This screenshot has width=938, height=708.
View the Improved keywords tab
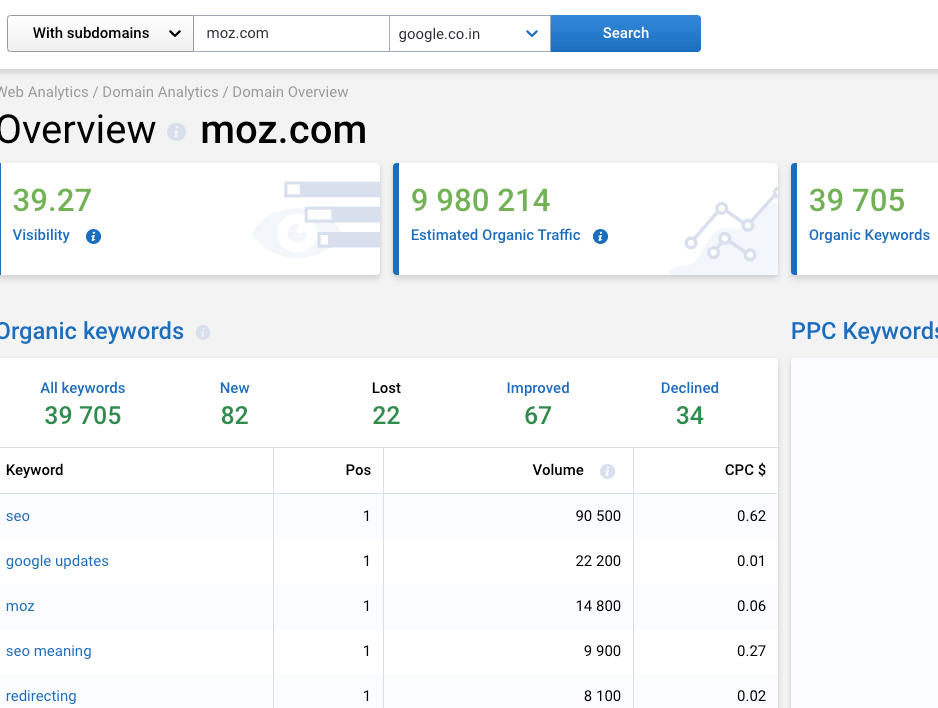point(538,403)
